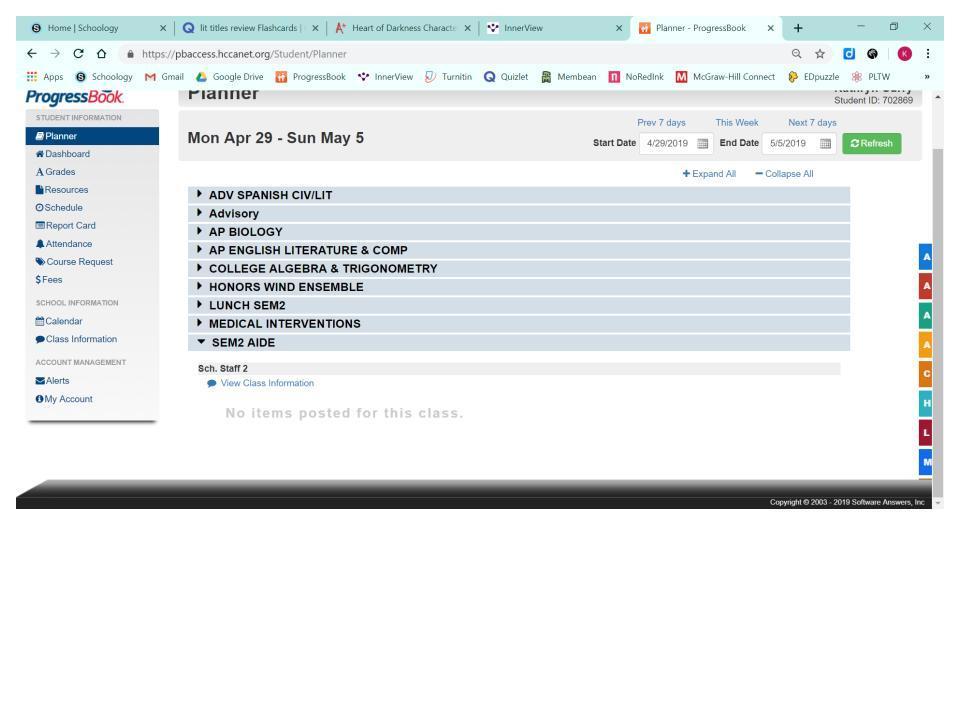
Task: Open Grades in sidebar
Action: point(55,172)
